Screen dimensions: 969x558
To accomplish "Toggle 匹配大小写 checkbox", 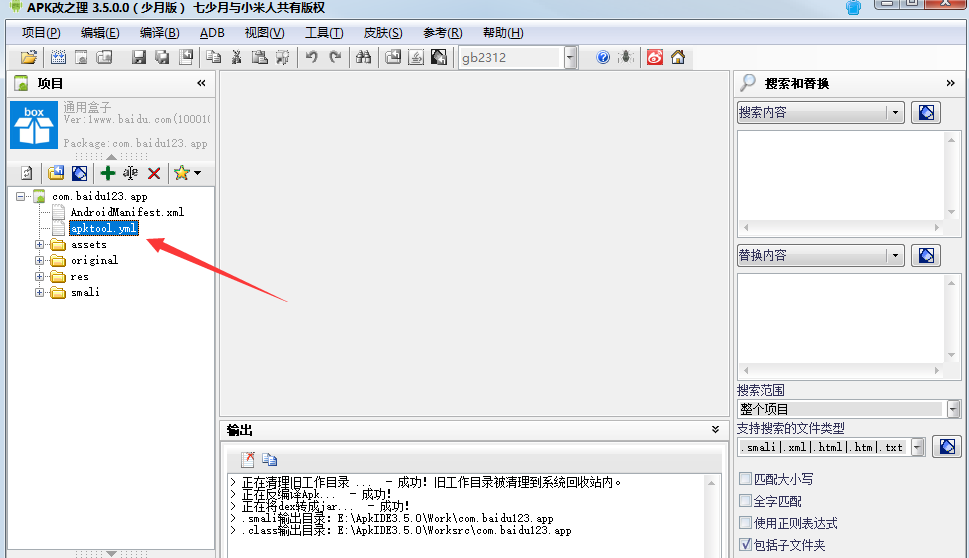I will [x=746, y=478].
